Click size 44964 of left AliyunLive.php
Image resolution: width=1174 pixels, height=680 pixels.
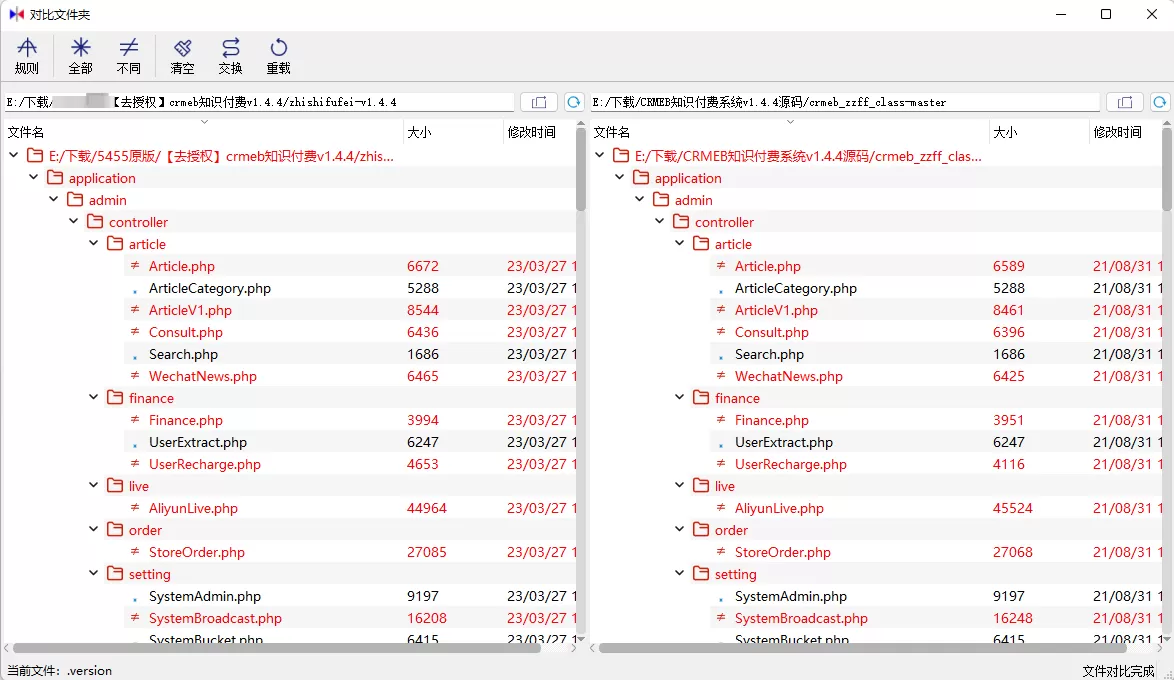tap(427, 508)
